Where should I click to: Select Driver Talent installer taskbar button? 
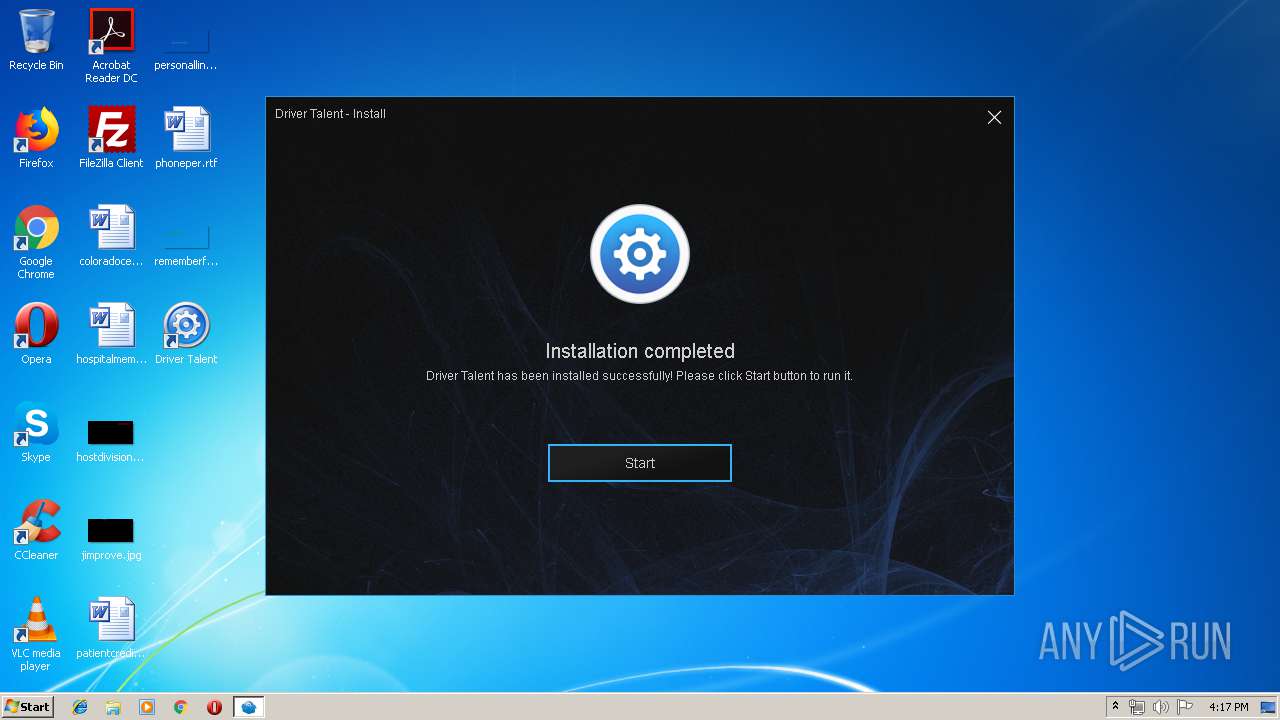[x=248, y=707]
